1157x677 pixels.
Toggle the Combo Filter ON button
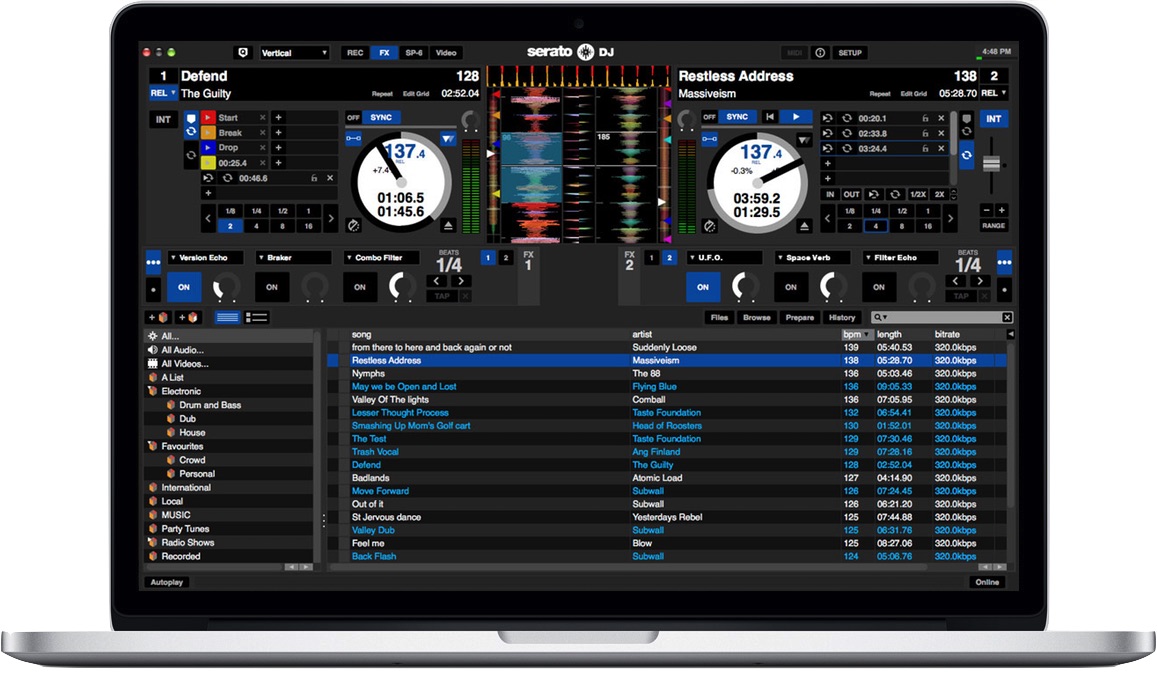point(359,287)
